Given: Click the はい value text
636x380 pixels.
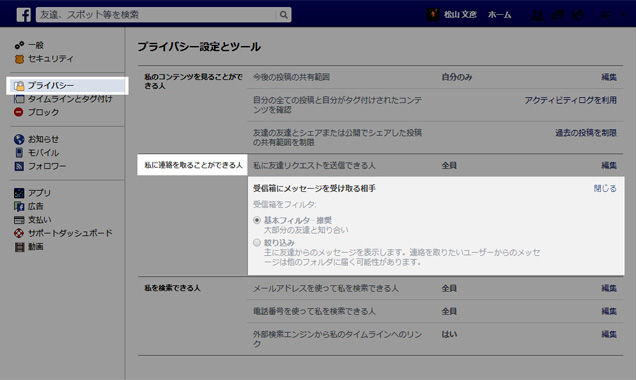Looking at the screenshot, I should point(449,334).
